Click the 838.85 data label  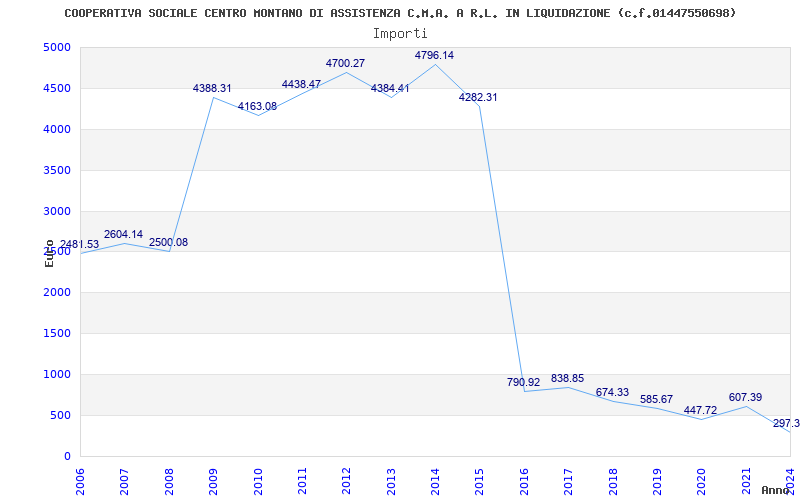click(567, 378)
